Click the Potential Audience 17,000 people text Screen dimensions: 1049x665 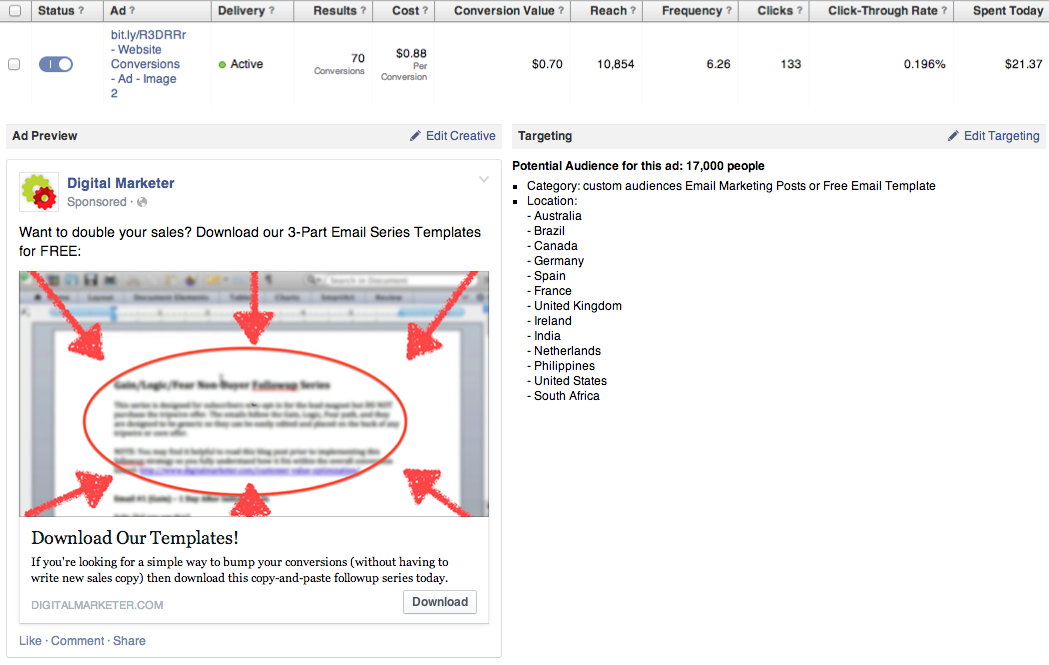click(638, 166)
